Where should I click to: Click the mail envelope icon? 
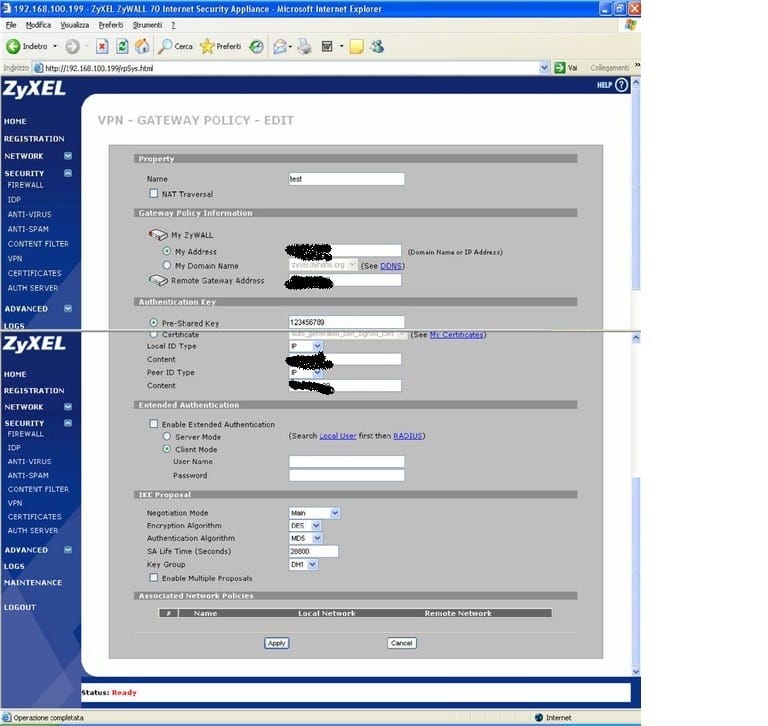coord(280,47)
